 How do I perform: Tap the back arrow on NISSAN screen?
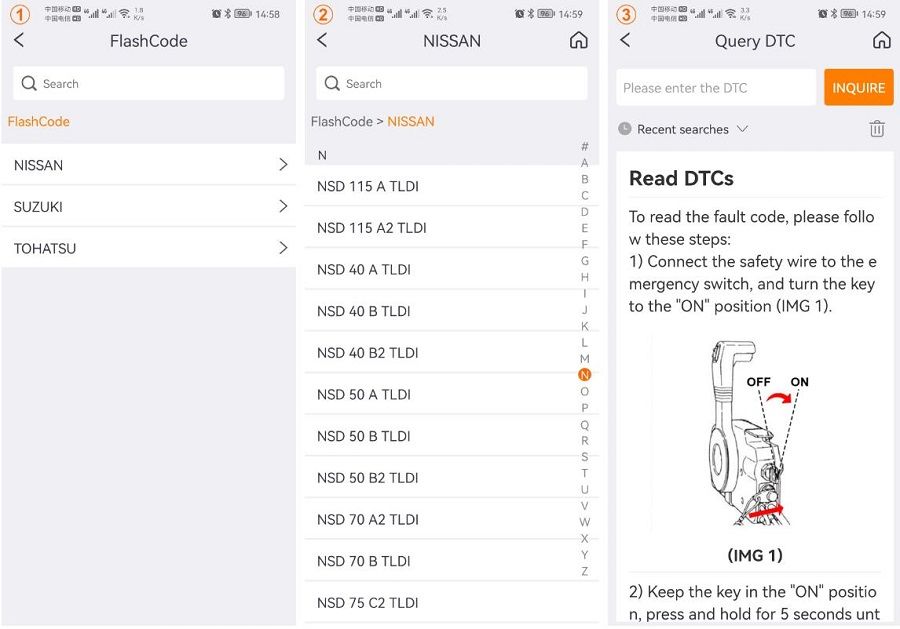(x=322, y=40)
